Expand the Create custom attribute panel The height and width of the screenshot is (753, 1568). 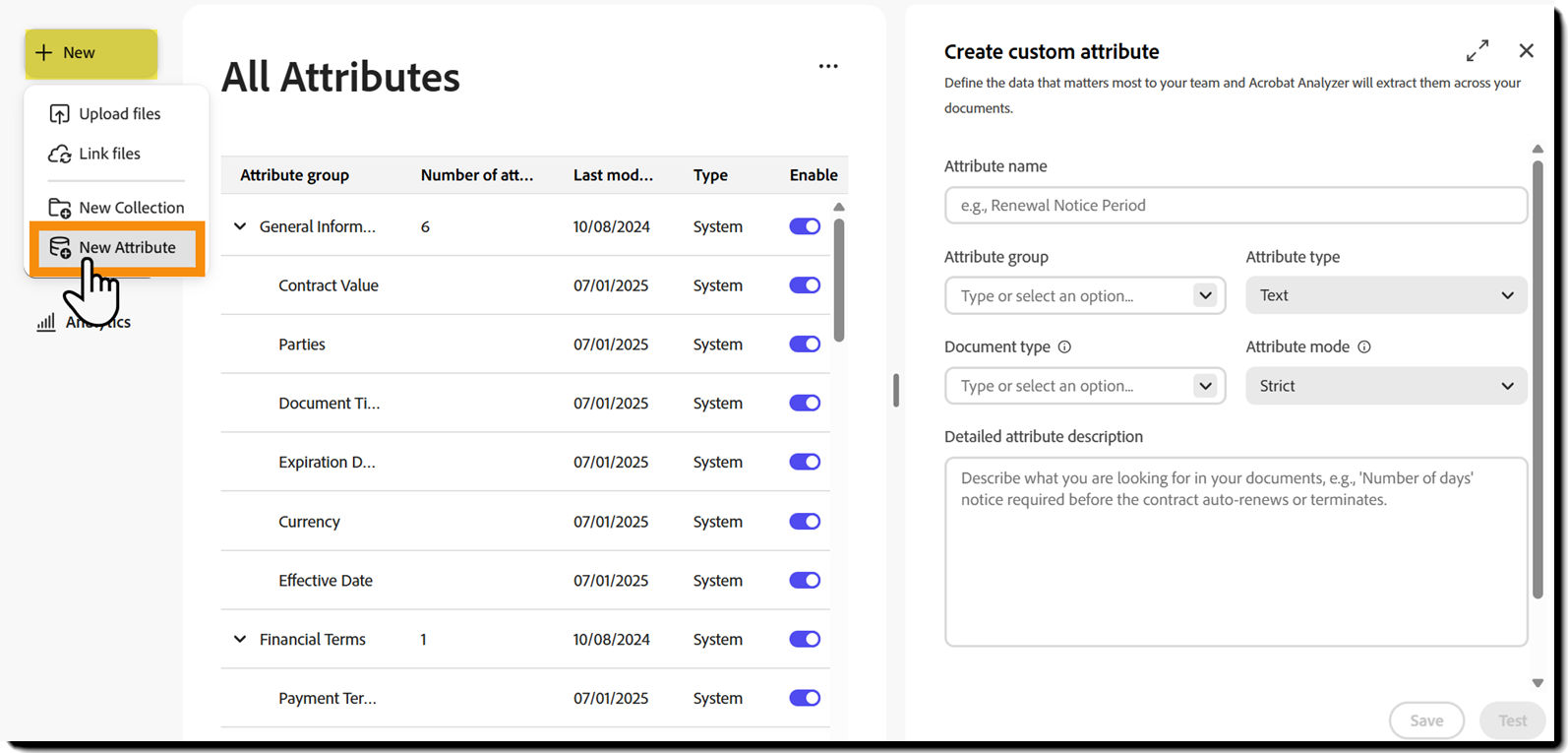[1478, 50]
